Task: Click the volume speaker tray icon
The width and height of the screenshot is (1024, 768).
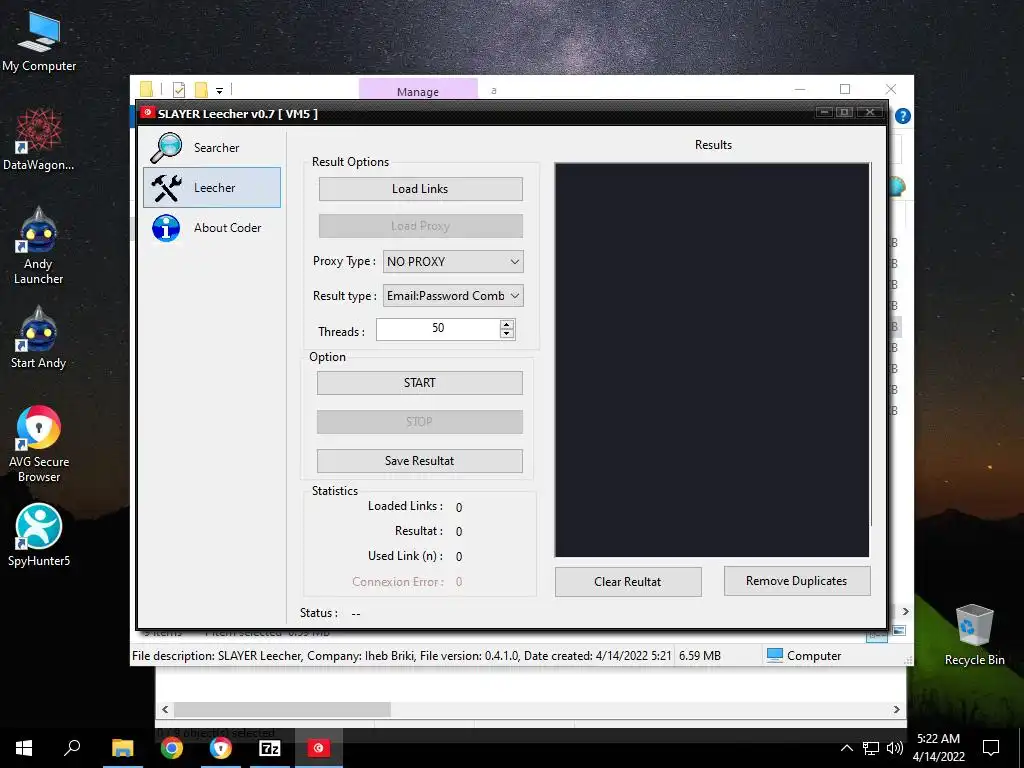Action: tap(895, 748)
